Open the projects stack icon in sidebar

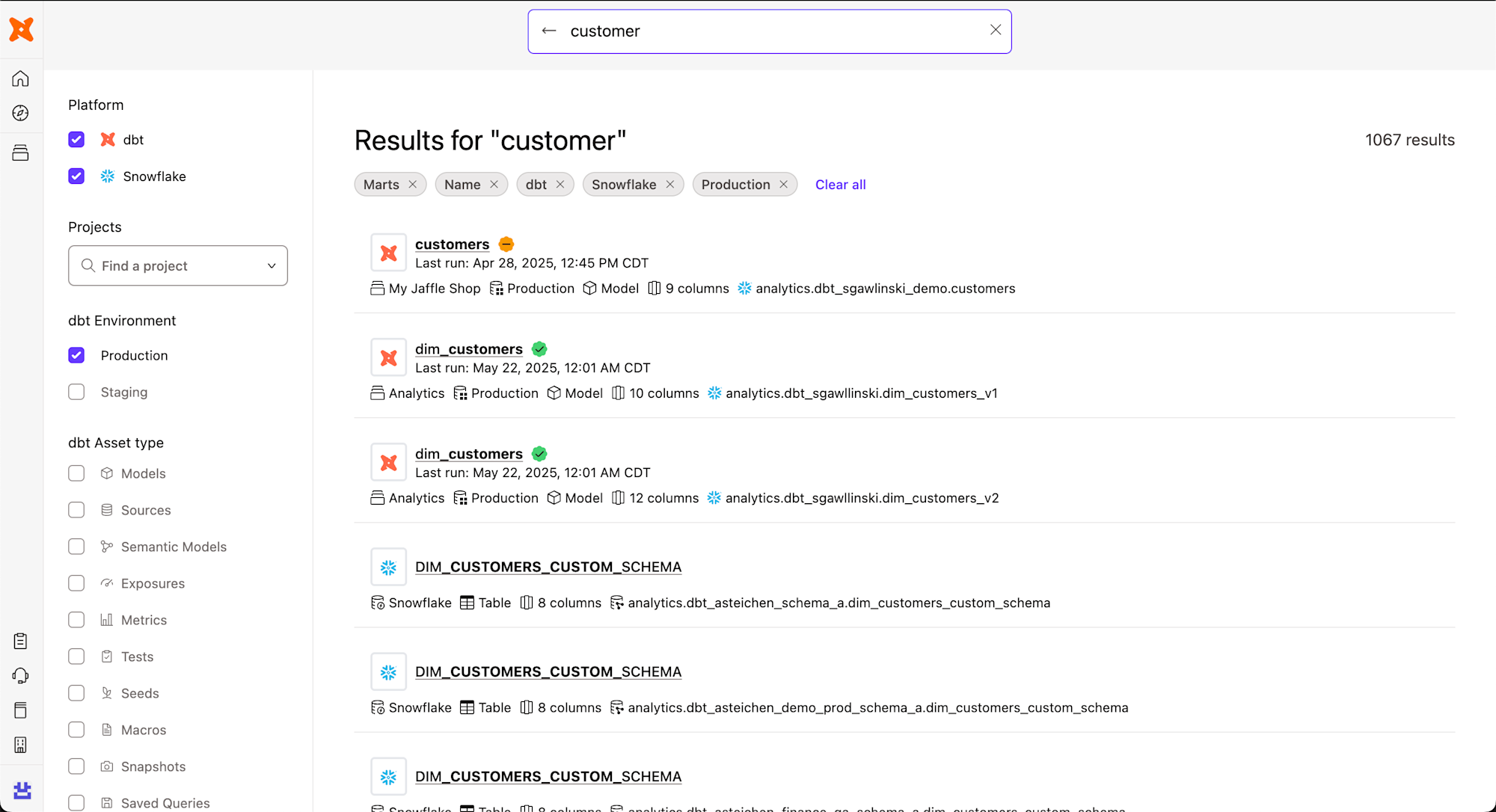(x=21, y=153)
